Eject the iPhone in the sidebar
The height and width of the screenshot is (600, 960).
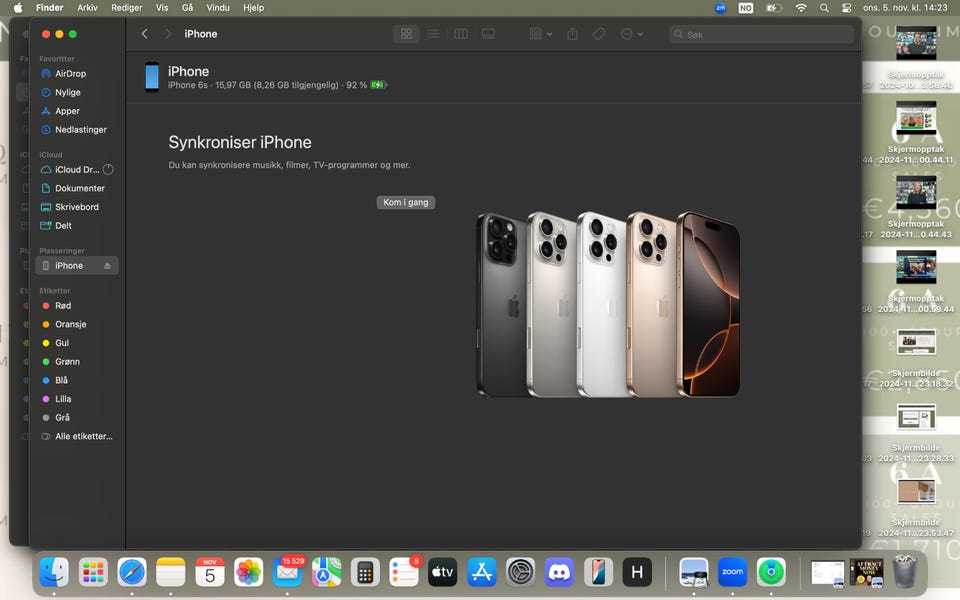point(108,266)
